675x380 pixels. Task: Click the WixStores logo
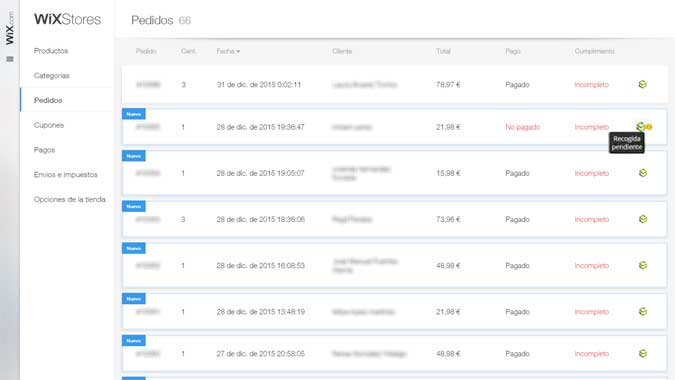click(67, 19)
